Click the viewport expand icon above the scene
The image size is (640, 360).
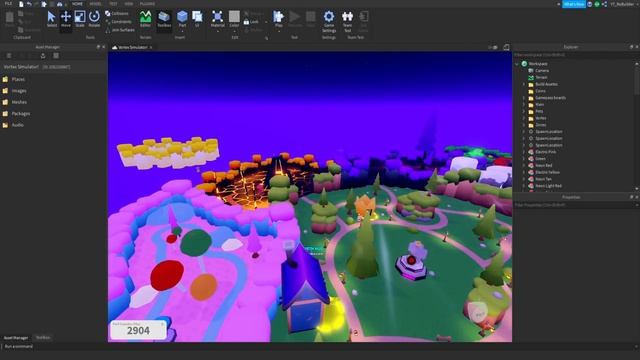(506, 47)
